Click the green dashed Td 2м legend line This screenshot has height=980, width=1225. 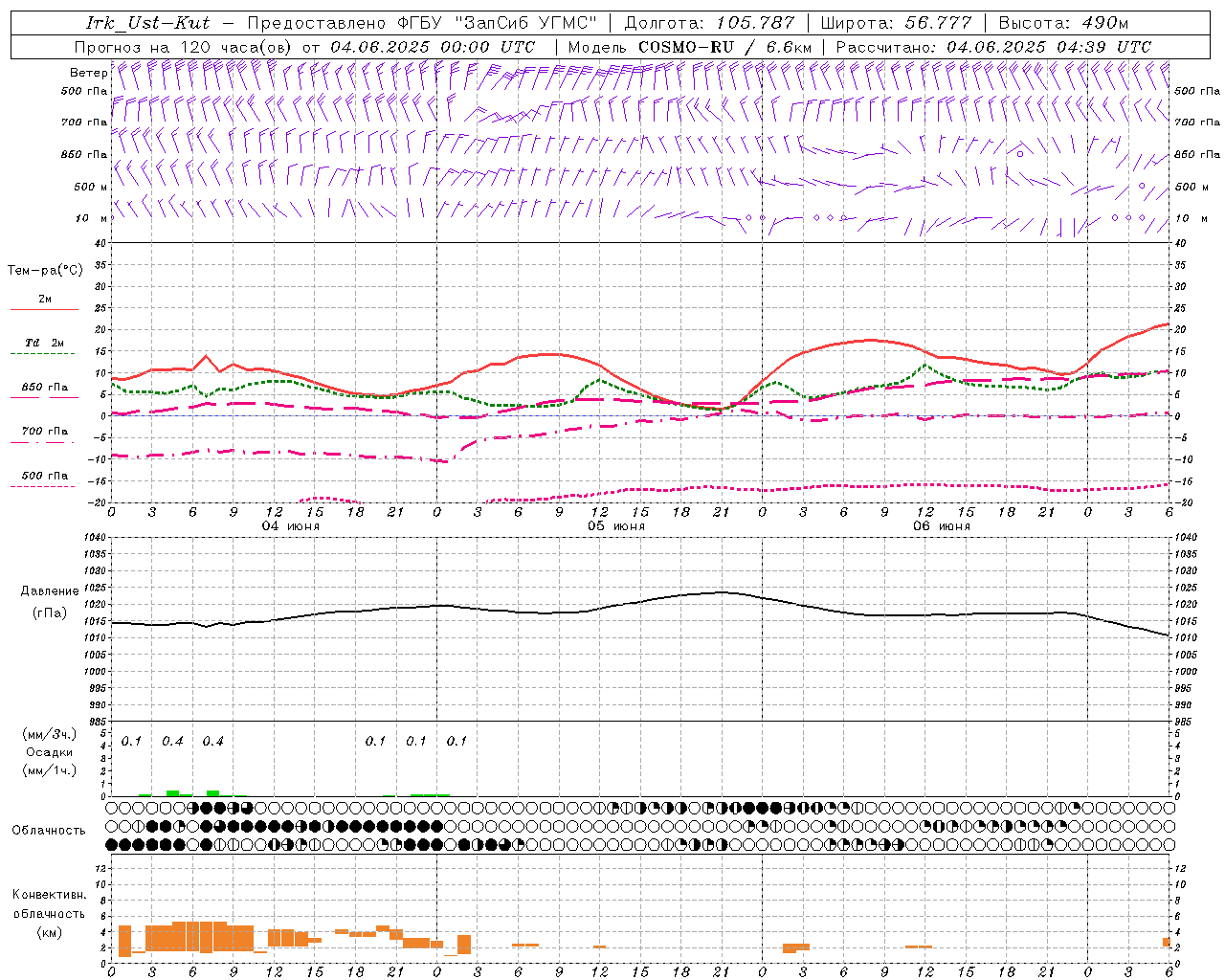[x=43, y=354]
